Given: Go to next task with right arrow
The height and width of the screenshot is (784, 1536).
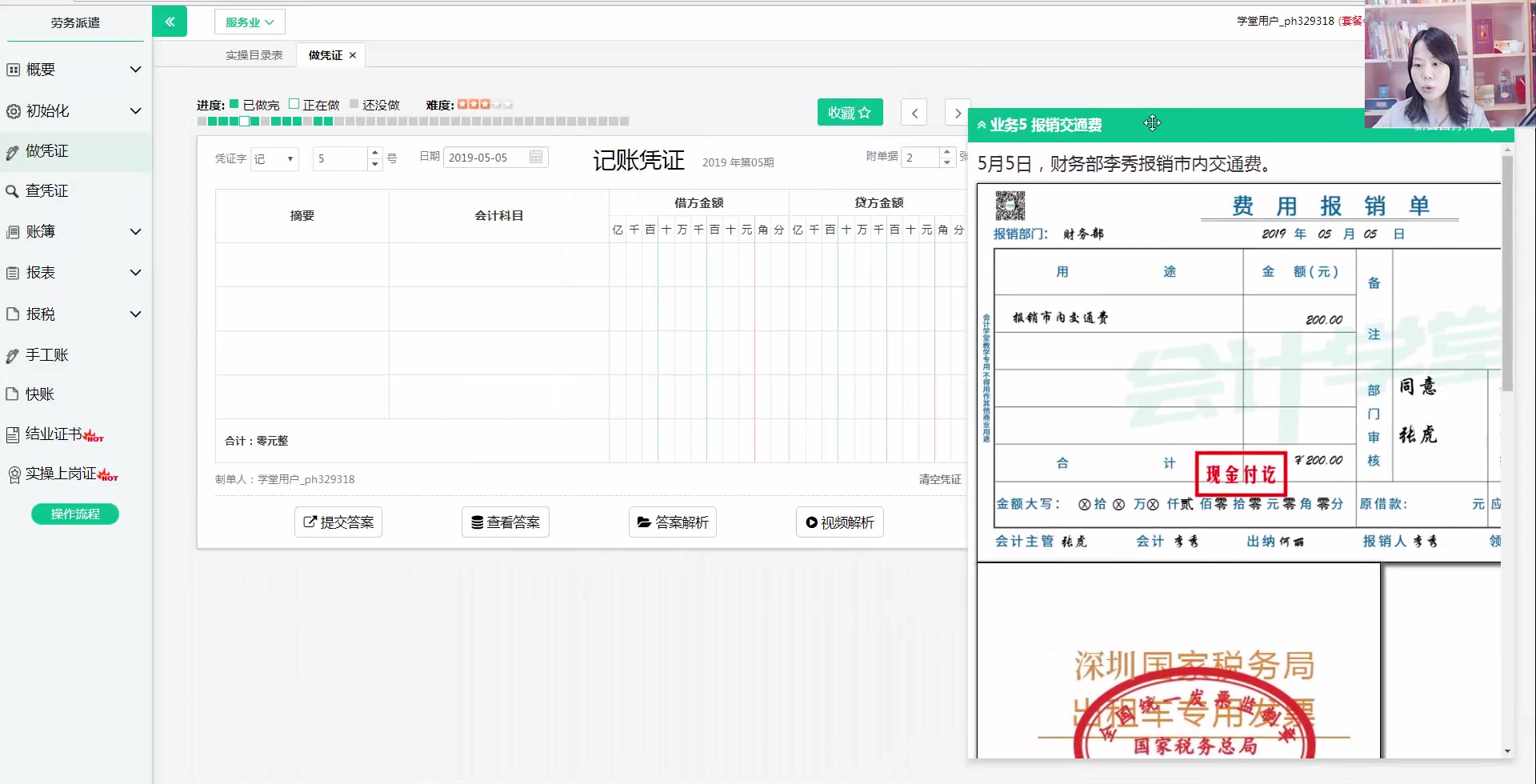Looking at the screenshot, I should (957, 113).
